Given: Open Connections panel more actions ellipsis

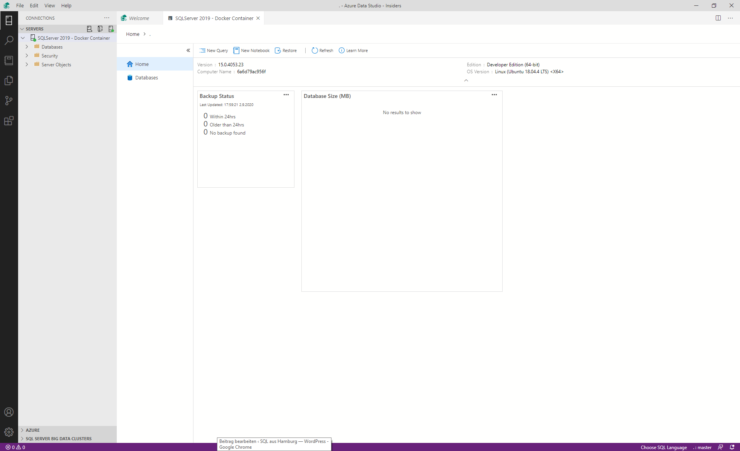Looking at the screenshot, I should (x=107, y=18).
